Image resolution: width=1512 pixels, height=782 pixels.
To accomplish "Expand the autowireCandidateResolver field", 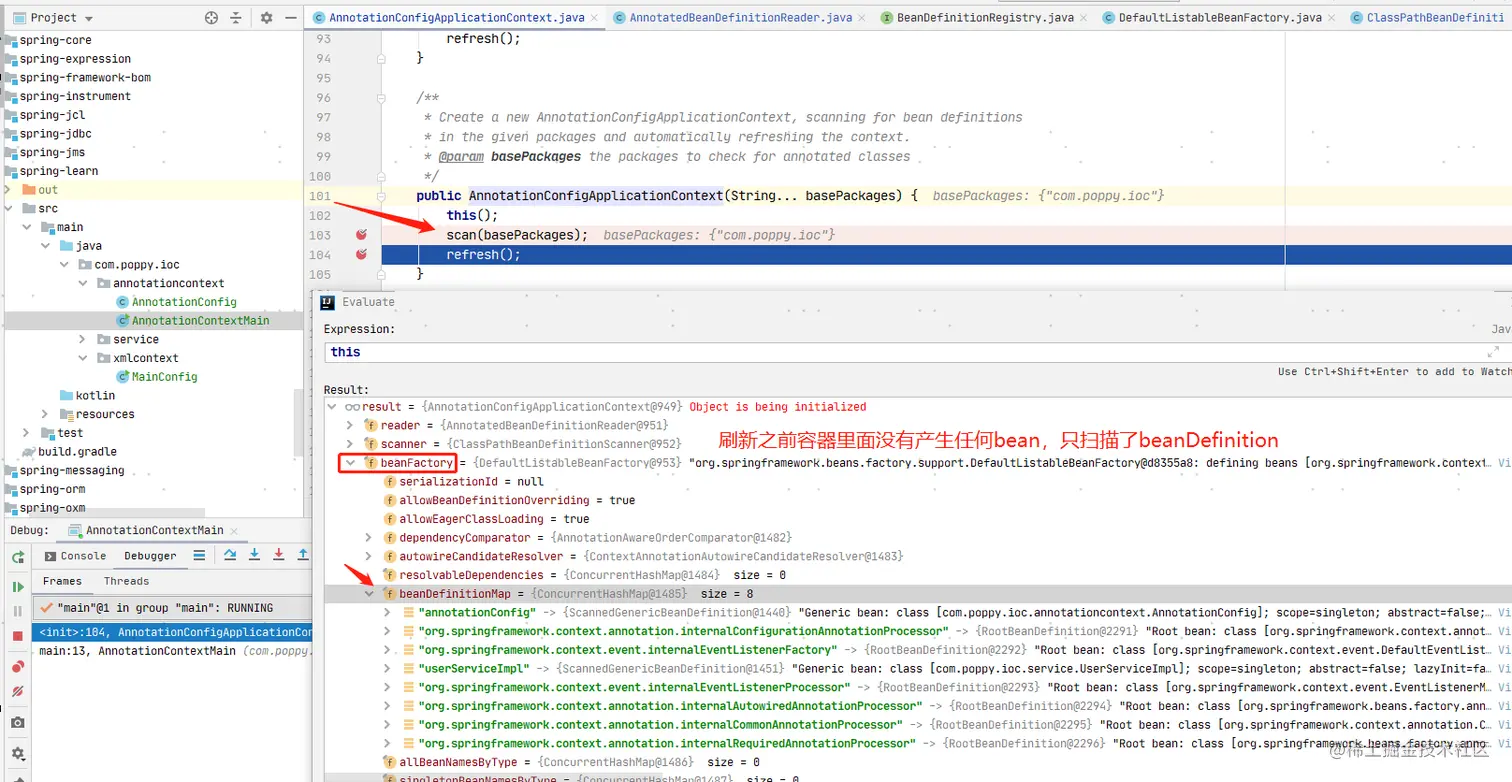I will [369, 556].
